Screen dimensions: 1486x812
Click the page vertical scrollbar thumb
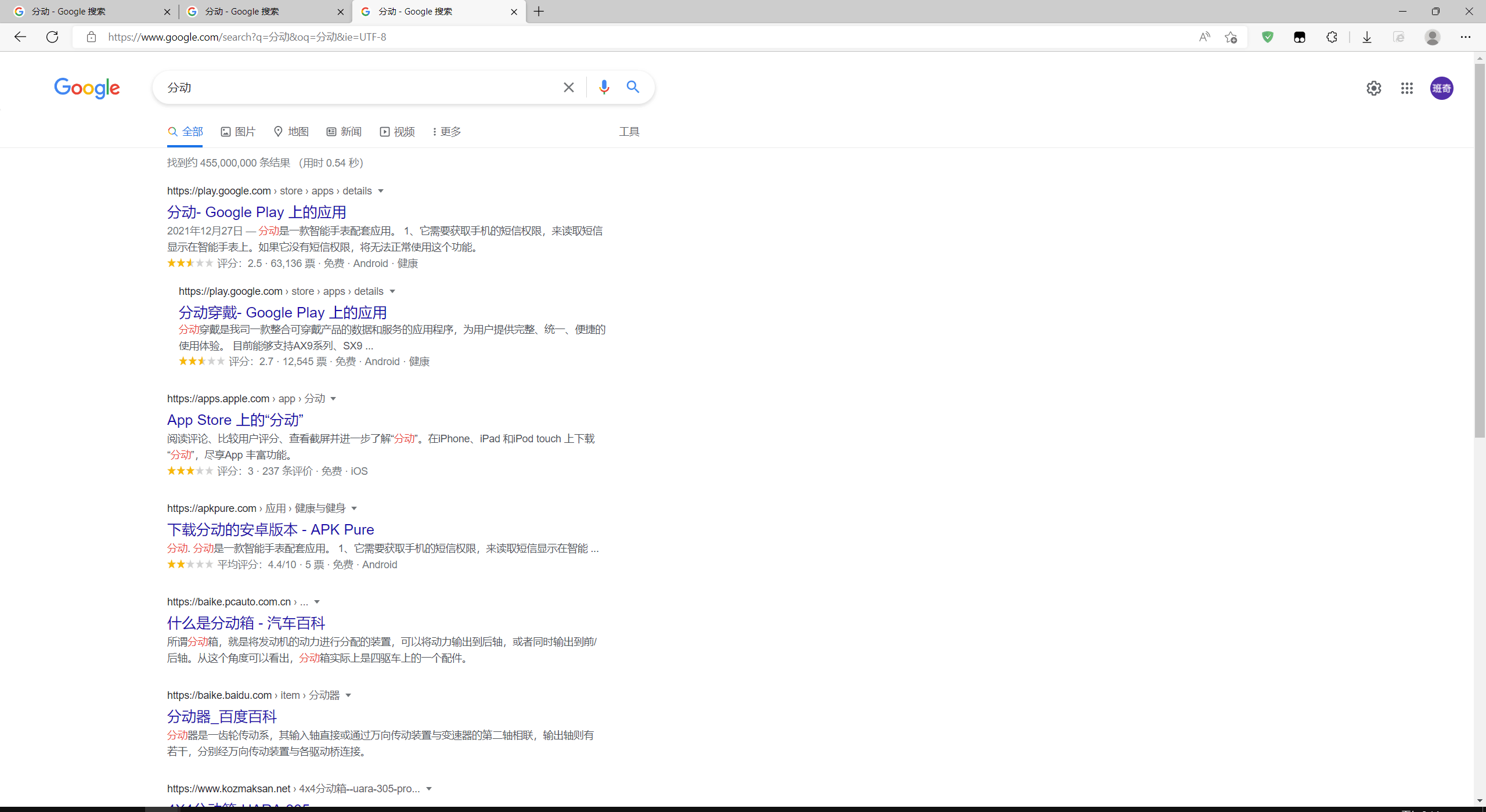pyautogui.click(x=1480, y=250)
